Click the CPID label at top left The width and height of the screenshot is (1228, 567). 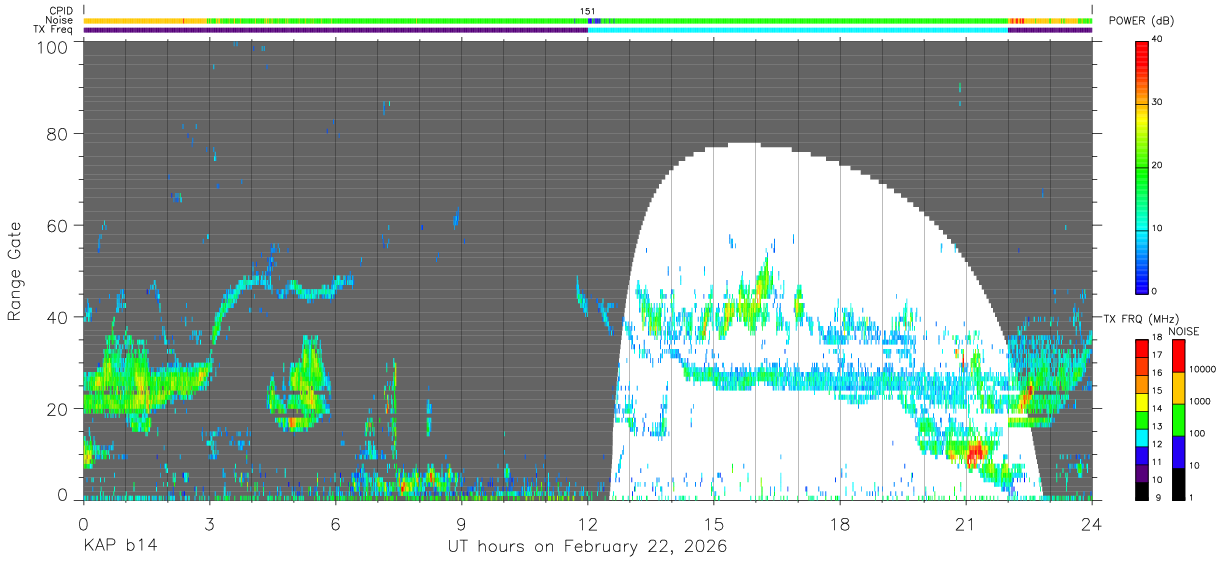click(62, 11)
